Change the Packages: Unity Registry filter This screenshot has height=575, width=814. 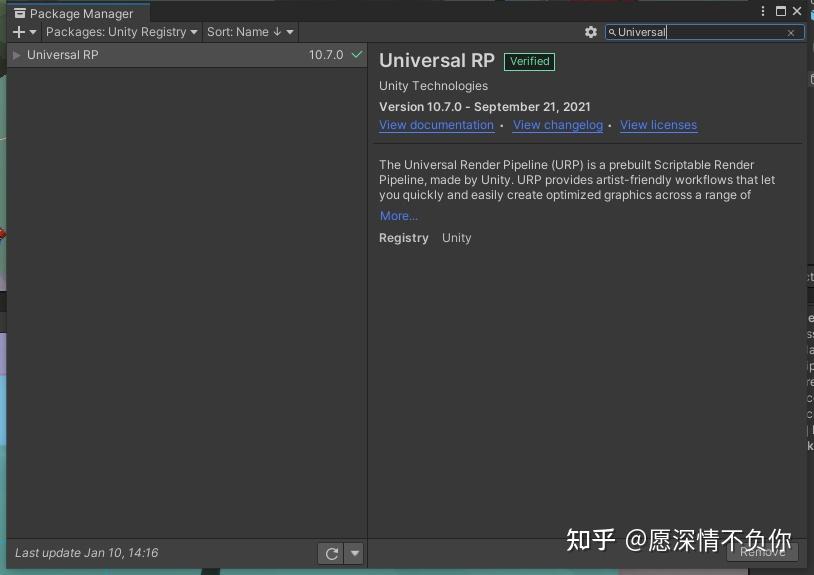click(121, 32)
